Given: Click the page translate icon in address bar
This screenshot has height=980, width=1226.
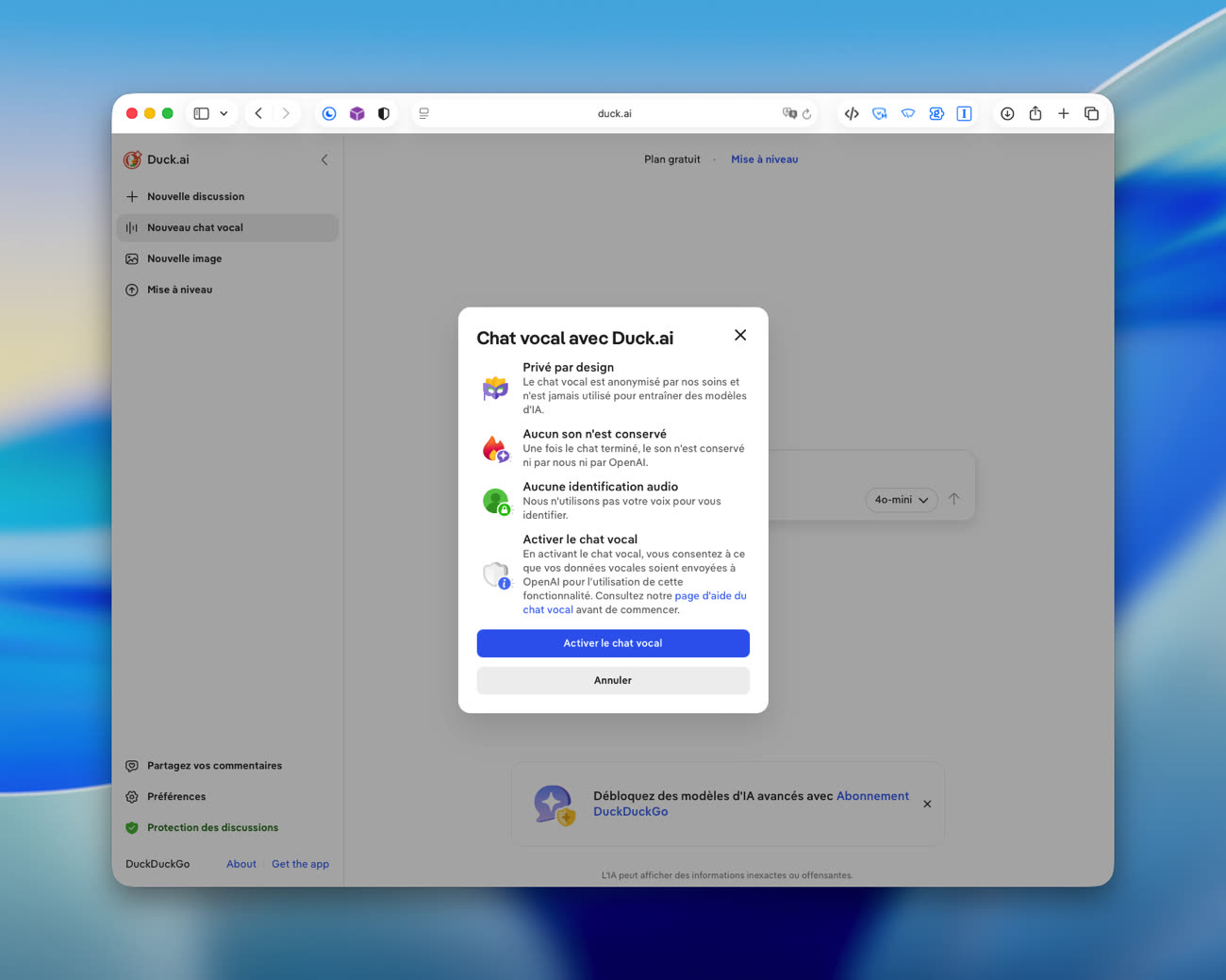Looking at the screenshot, I should click(x=789, y=113).
